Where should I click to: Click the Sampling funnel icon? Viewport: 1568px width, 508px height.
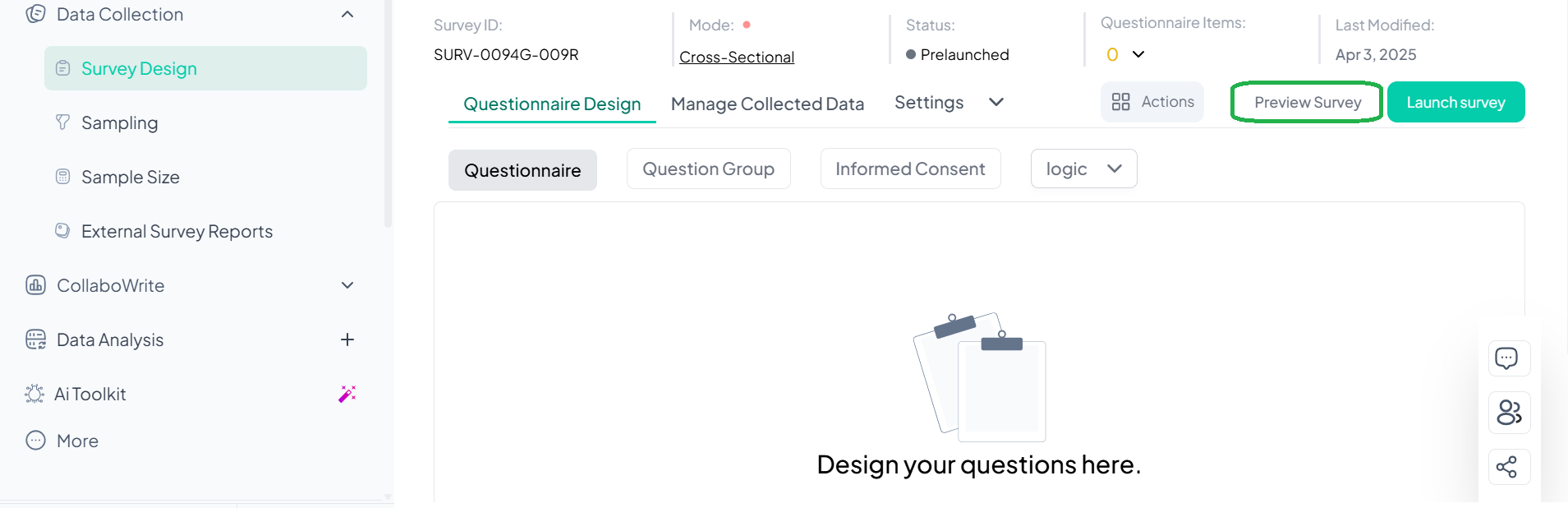[62, 122]
